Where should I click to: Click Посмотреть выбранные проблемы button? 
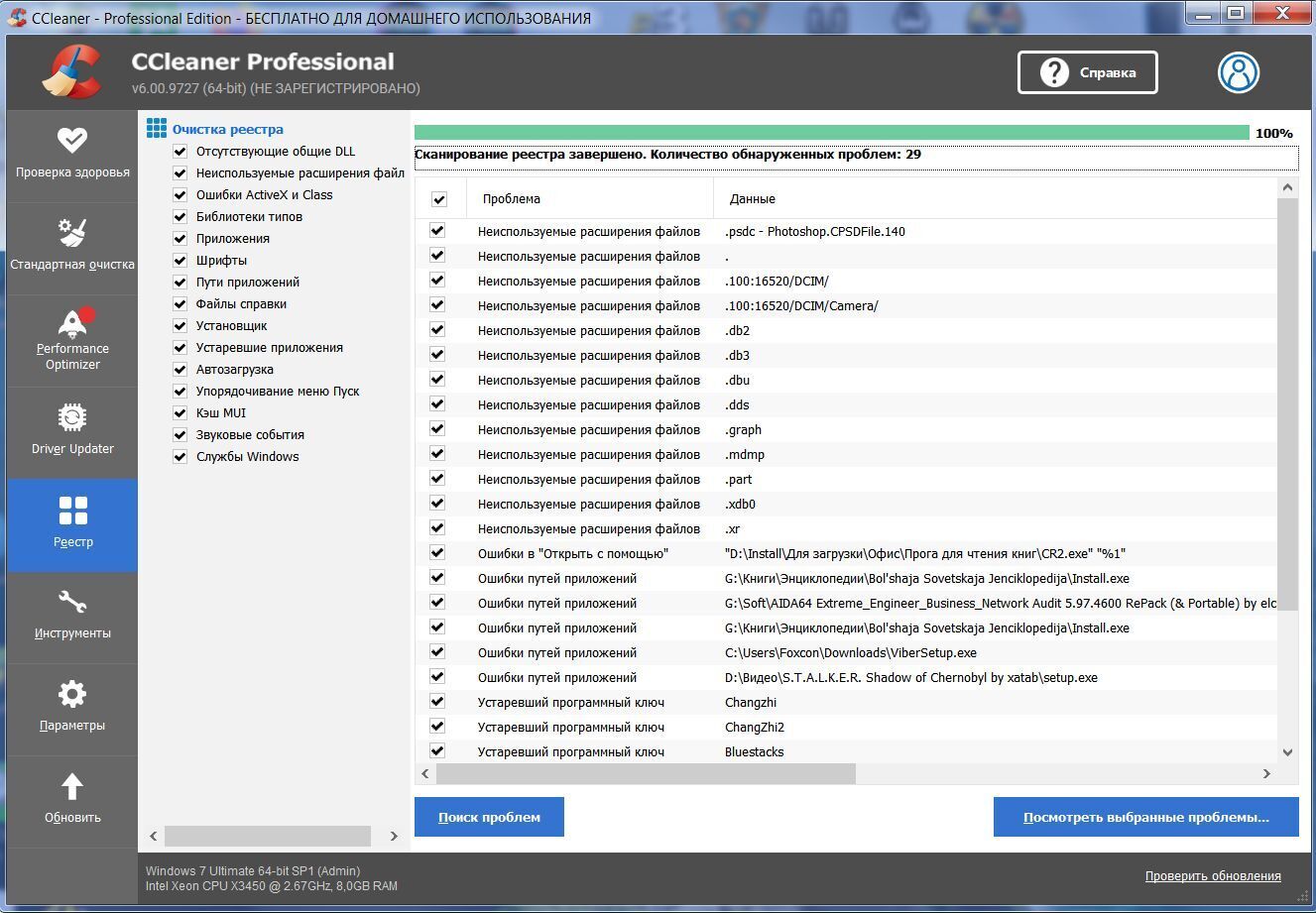tap(1145, 817)
